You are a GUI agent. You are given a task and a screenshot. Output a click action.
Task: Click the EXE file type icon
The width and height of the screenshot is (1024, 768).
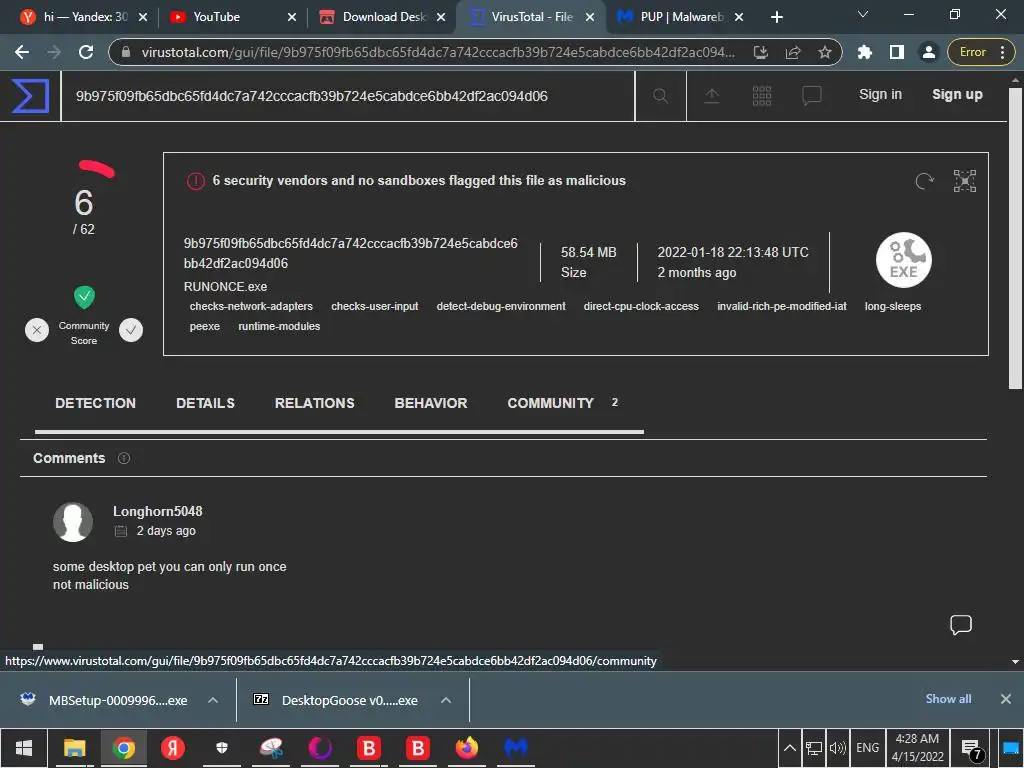(x=904, y=260)
